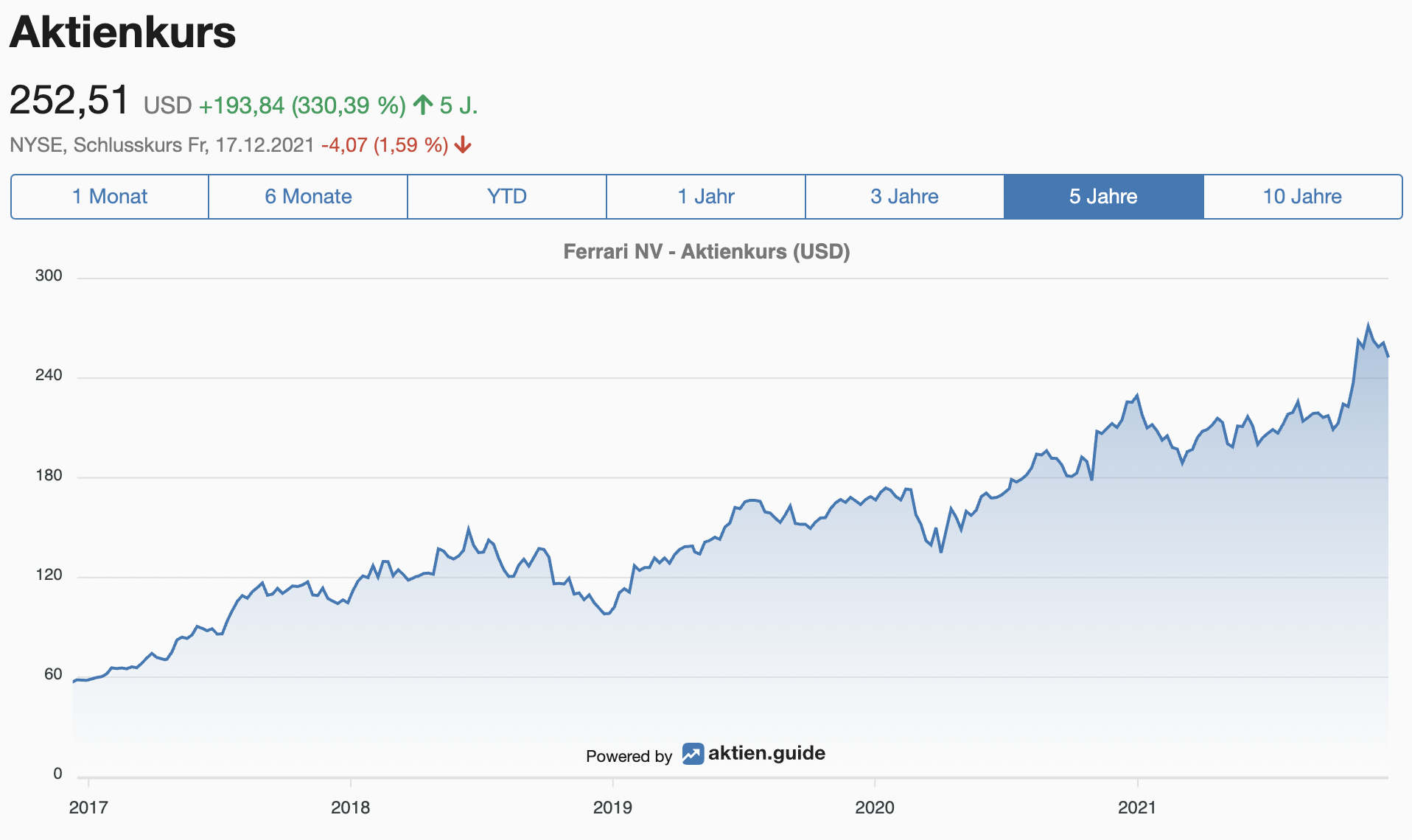Click the 252,51 price value
The height and width of the screenshot is (840, 1412).
[69, 99]
